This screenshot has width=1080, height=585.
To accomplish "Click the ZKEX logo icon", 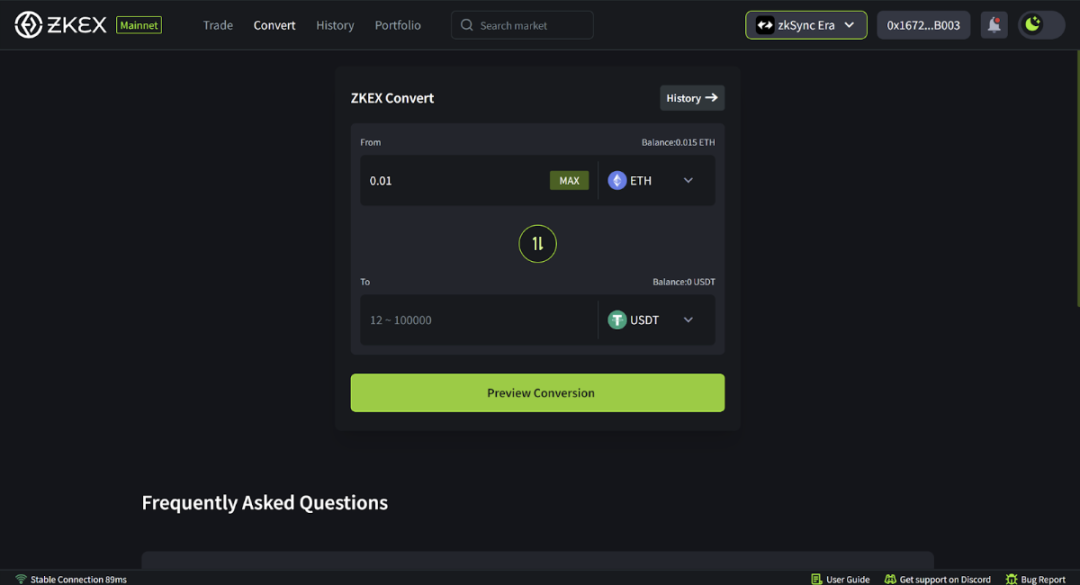I will [x=28, y=25].
